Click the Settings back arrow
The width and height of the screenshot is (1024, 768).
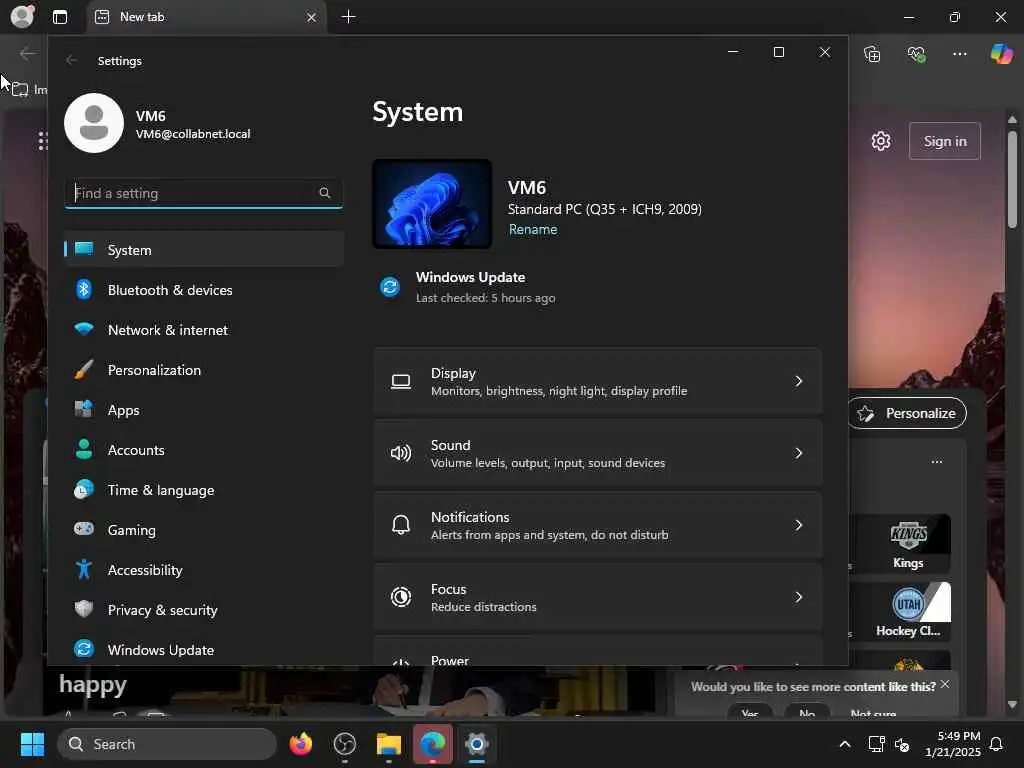71,60
